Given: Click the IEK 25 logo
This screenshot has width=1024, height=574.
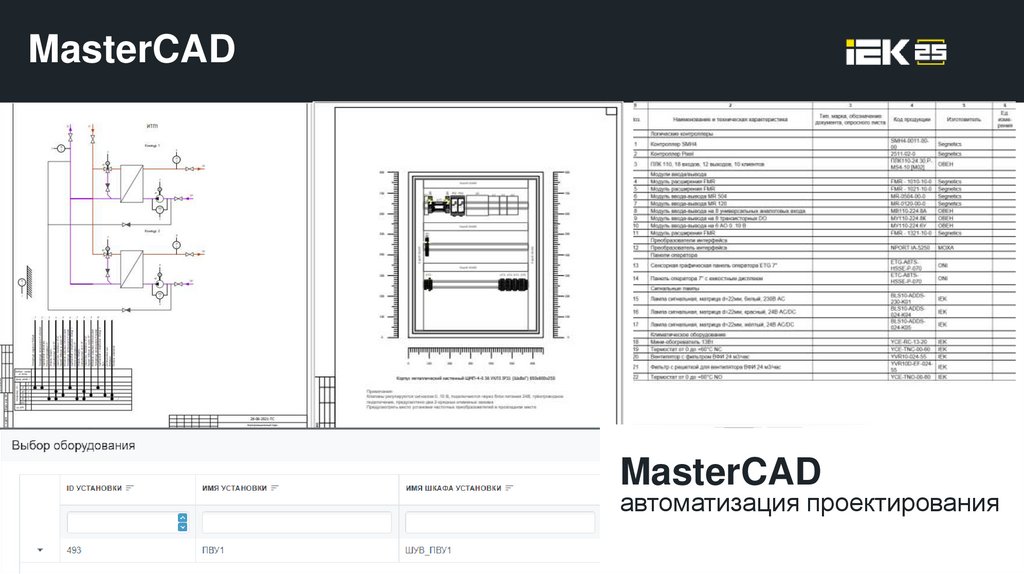Looking at the screenshot, I should point(896,52).
